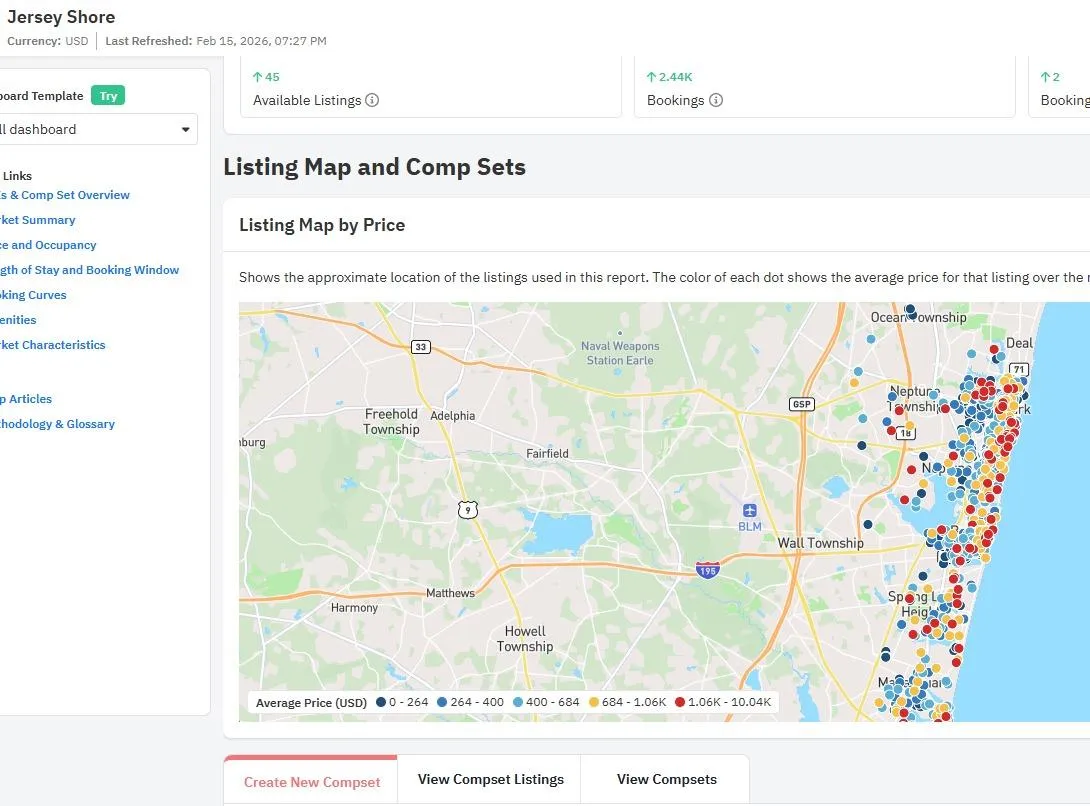Click the Route 9 highway shield

(468, 510)
